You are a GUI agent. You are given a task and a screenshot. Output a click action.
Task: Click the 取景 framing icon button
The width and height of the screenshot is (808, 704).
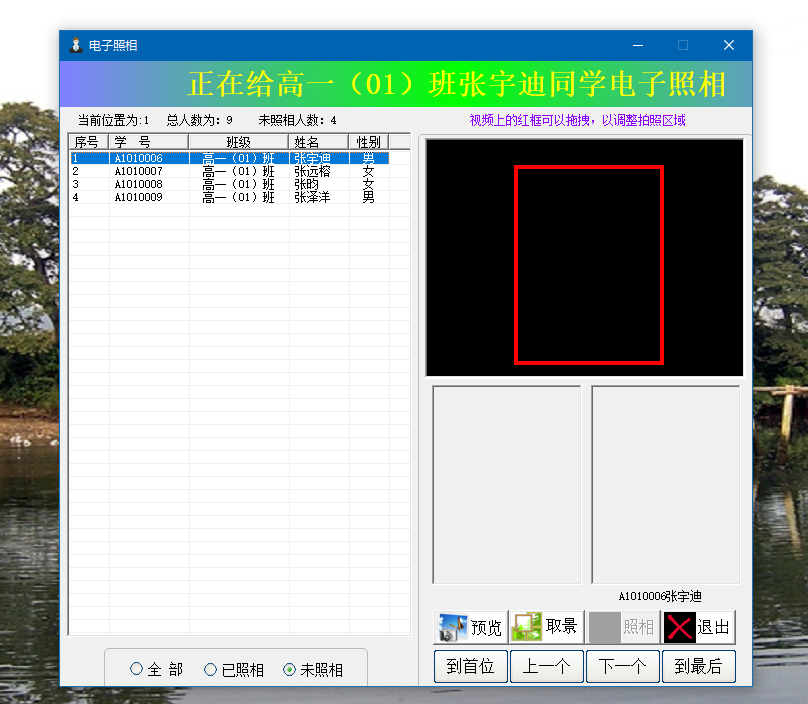point(546,627)
